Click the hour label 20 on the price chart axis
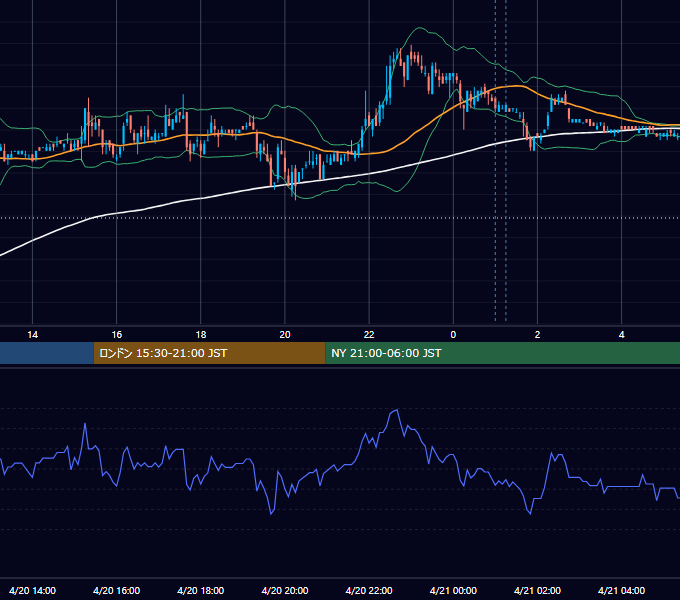Screen dimensions: 680x600 285,335
